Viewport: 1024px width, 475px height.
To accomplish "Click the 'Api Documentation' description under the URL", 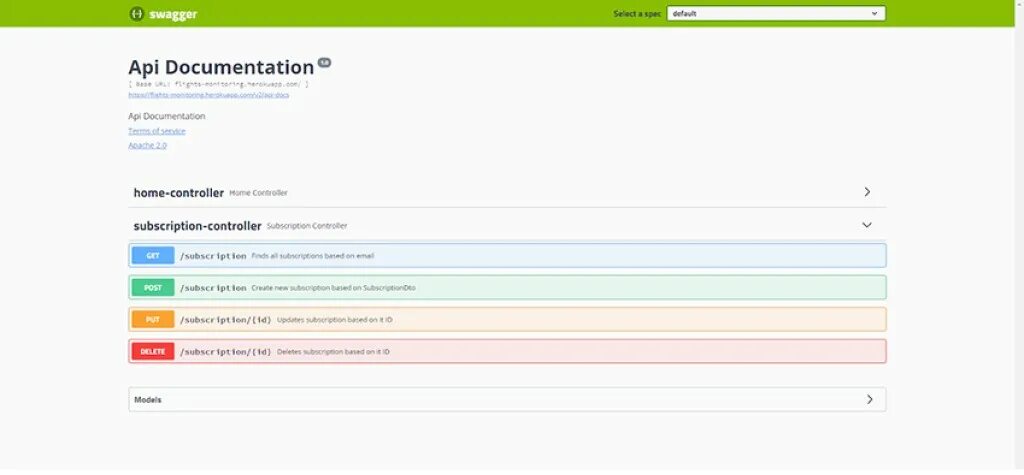I will click(x=167, y=116).
